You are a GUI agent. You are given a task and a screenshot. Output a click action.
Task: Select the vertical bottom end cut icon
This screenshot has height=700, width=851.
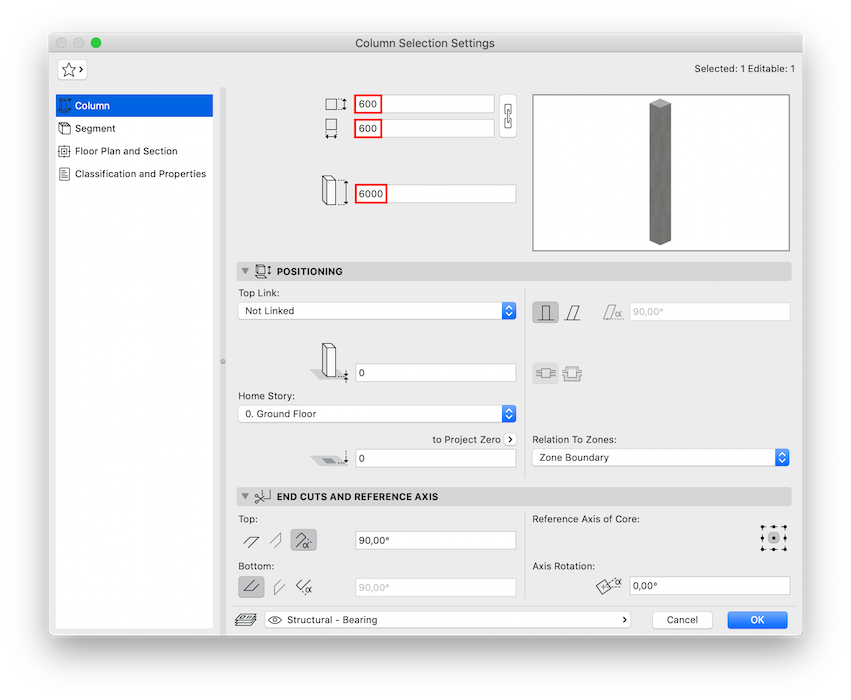coord(279,587)
